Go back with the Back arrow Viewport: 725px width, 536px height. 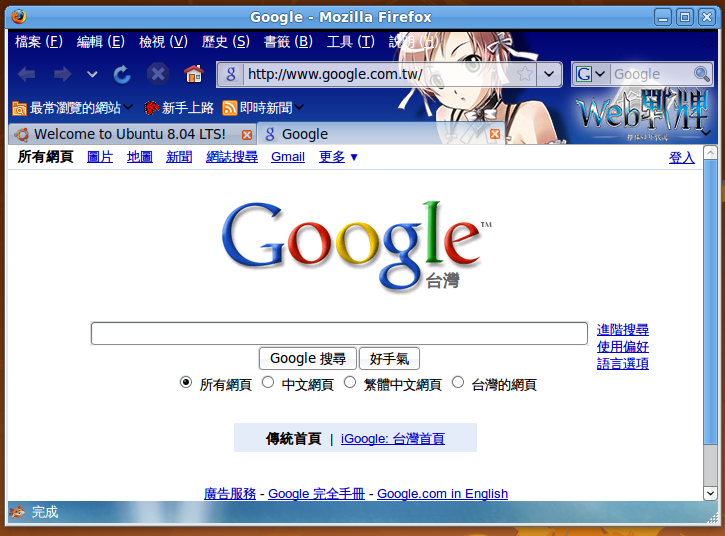[27, 74]
